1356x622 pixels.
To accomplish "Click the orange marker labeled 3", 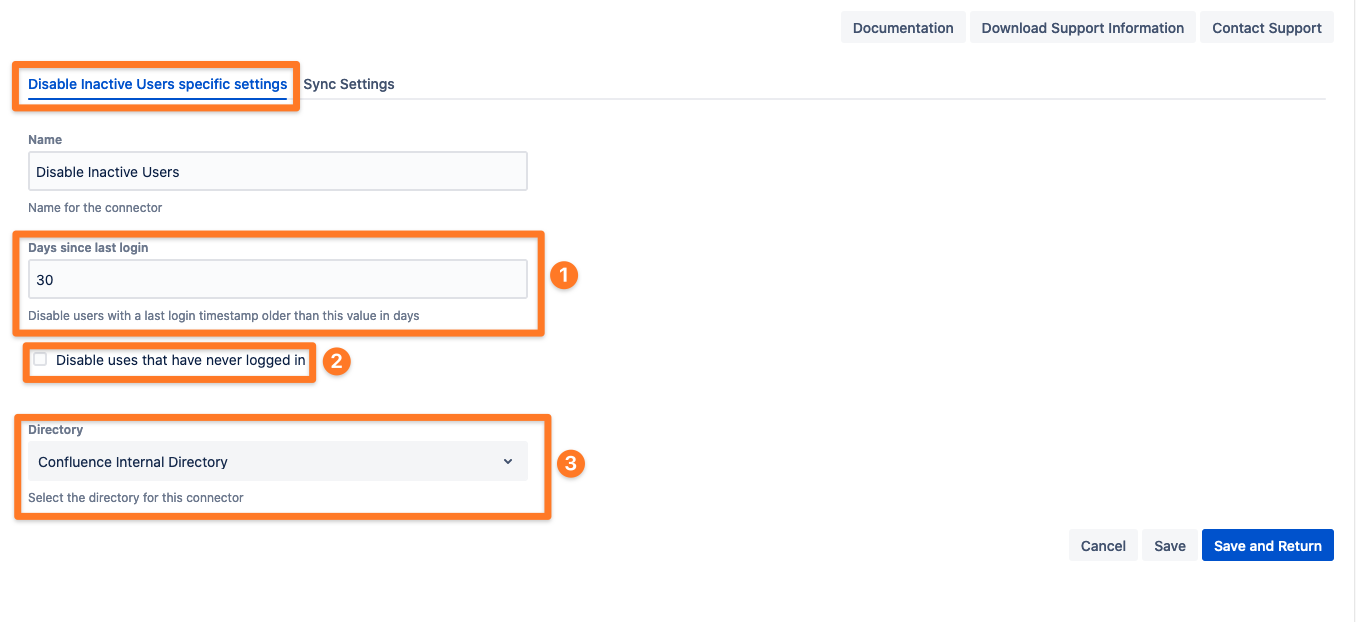I will pyautogui.click(x=570, y=463).
